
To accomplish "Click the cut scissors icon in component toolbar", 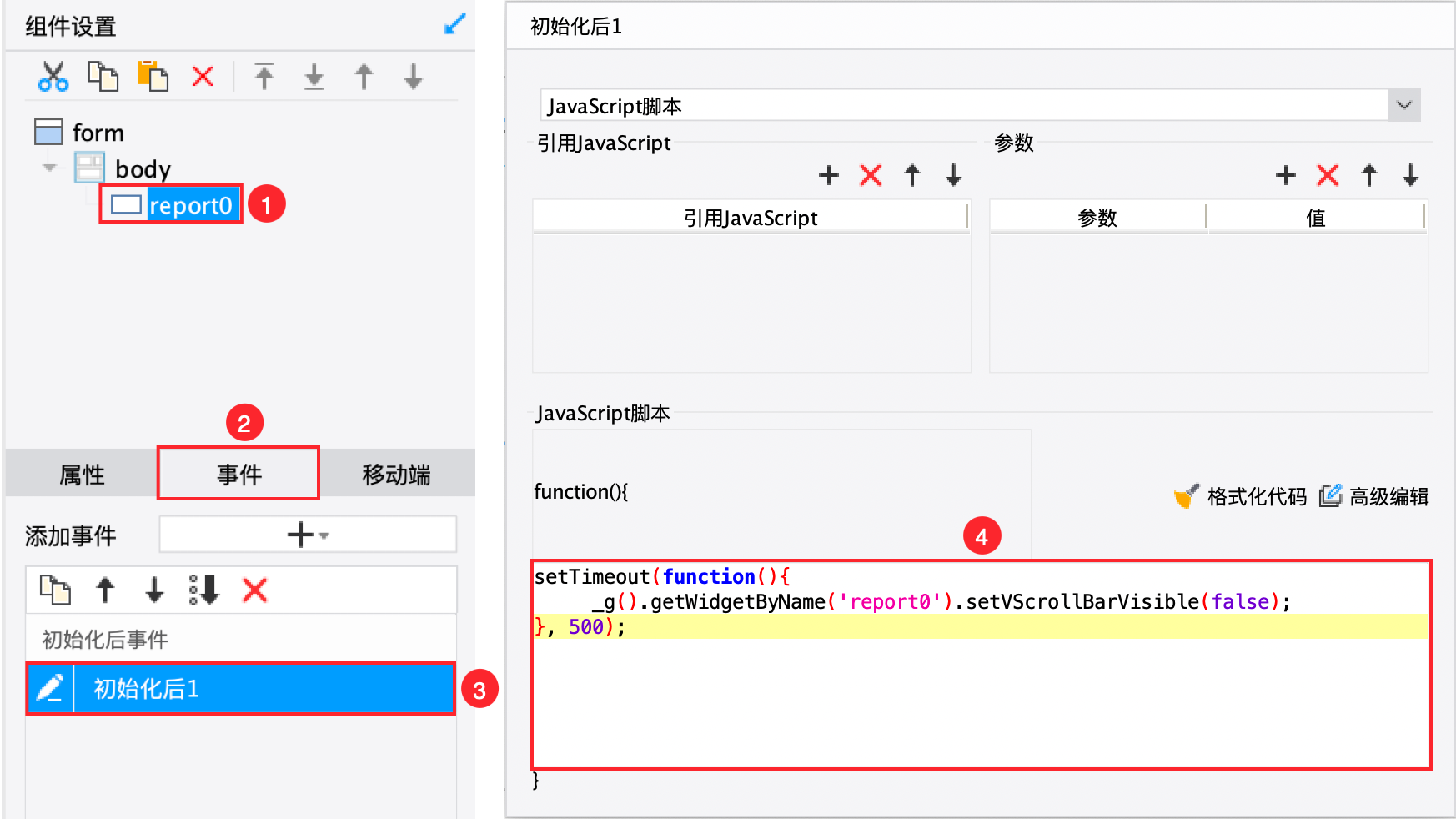I will pos(53,77).
